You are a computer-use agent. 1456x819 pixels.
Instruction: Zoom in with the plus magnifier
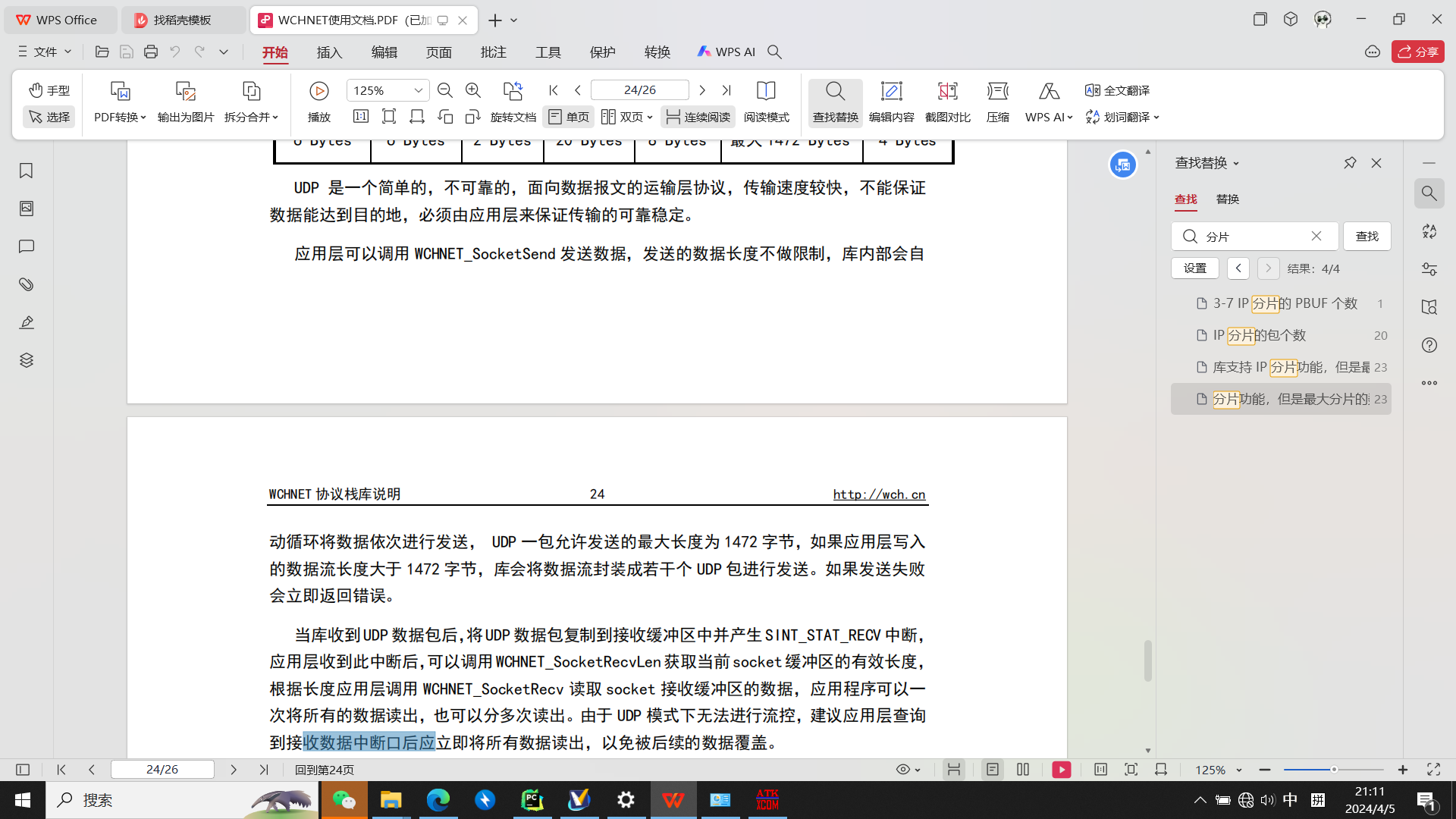pyautogui.click(x=473, y=90)
